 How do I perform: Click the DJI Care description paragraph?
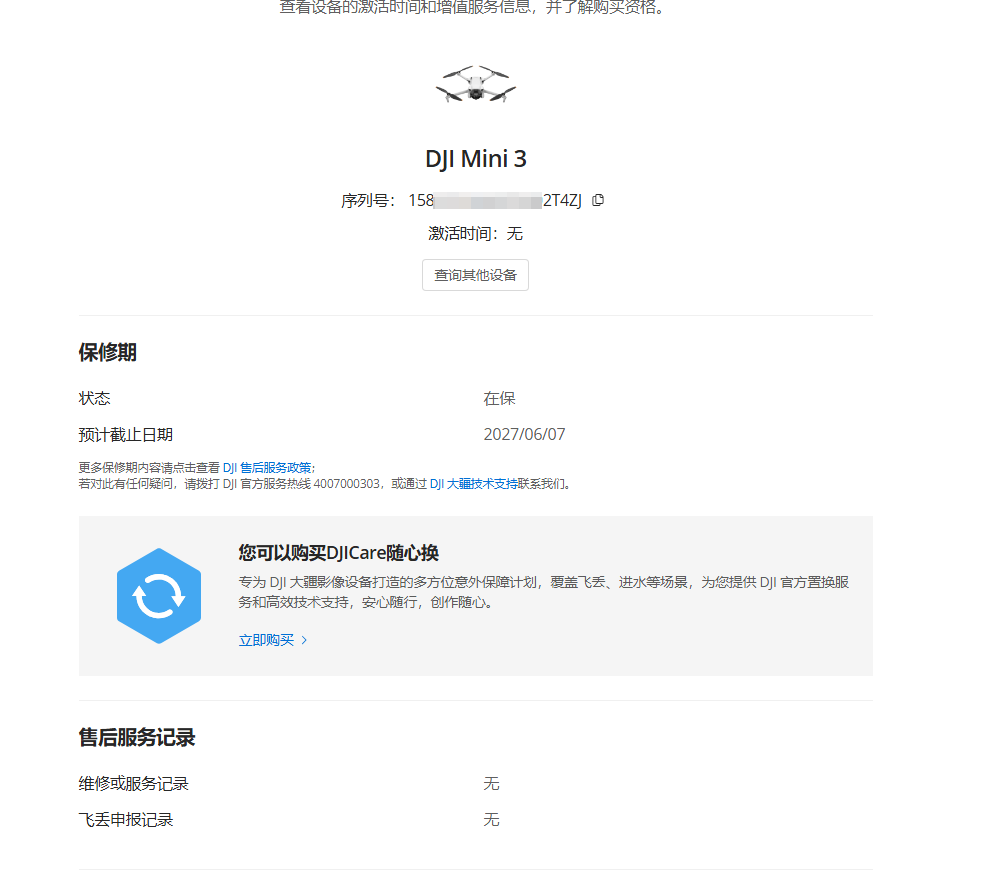point(543,592)
